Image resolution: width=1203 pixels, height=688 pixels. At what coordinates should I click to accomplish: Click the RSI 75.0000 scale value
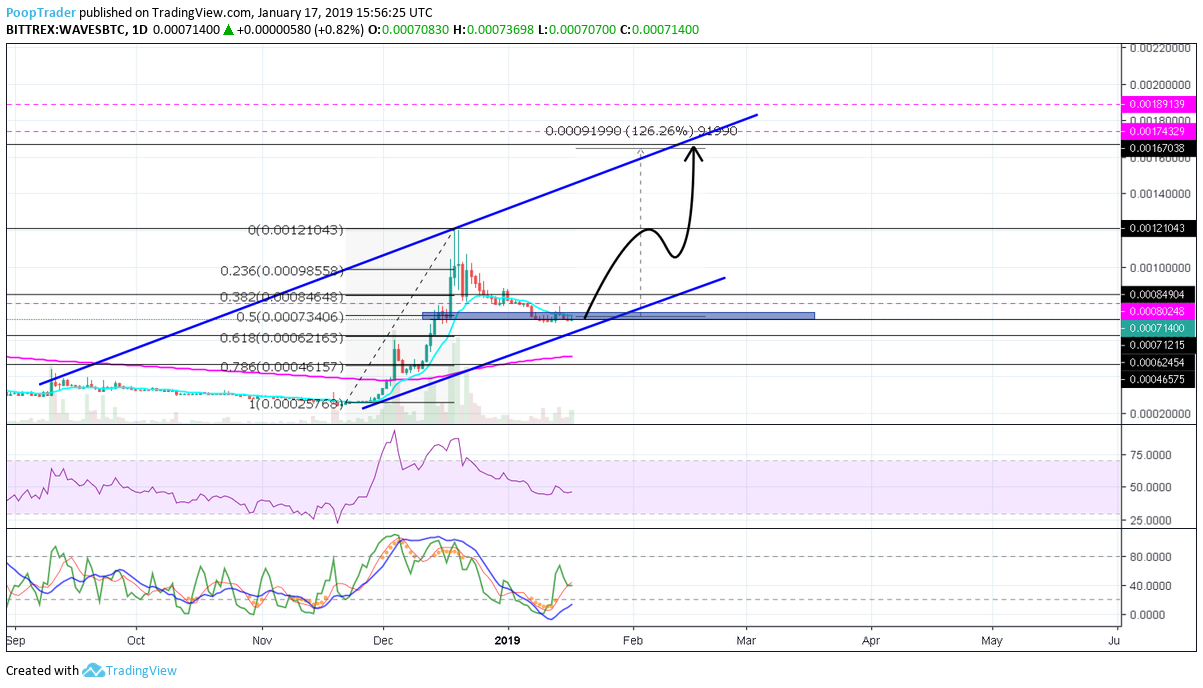tap(1149, 454)
